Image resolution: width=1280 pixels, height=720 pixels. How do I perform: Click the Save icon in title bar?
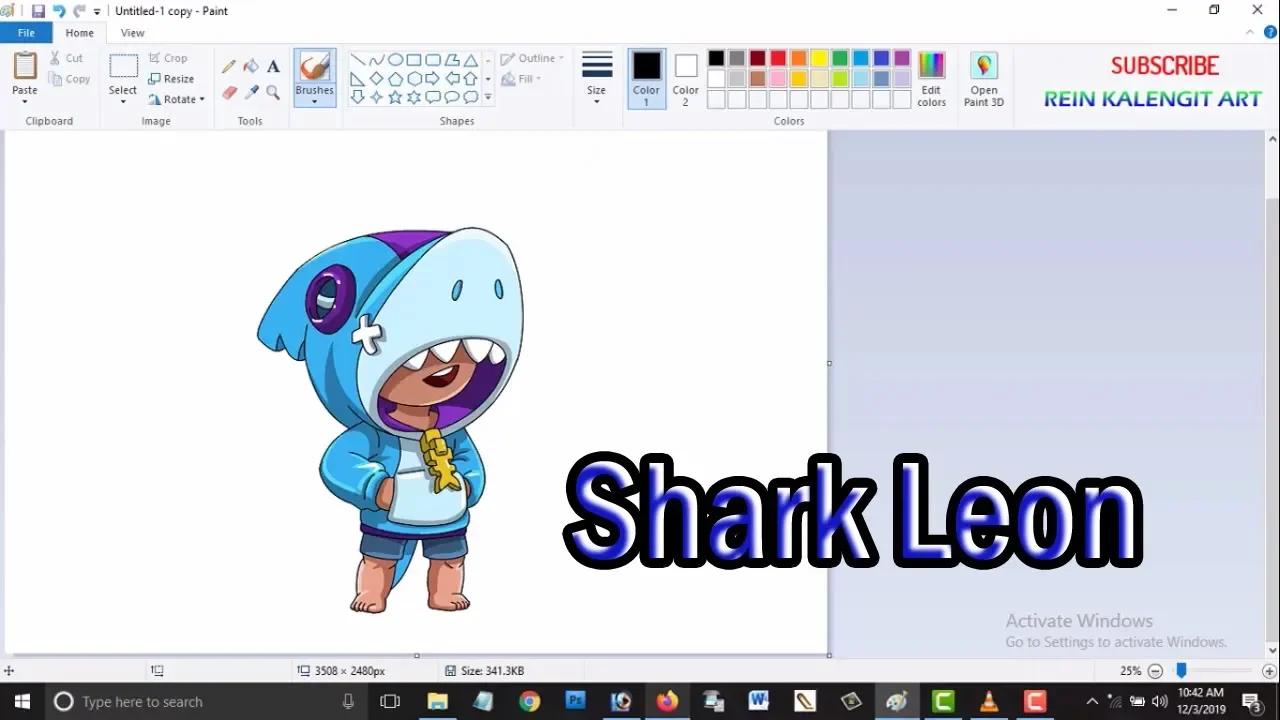coord(38,11)
